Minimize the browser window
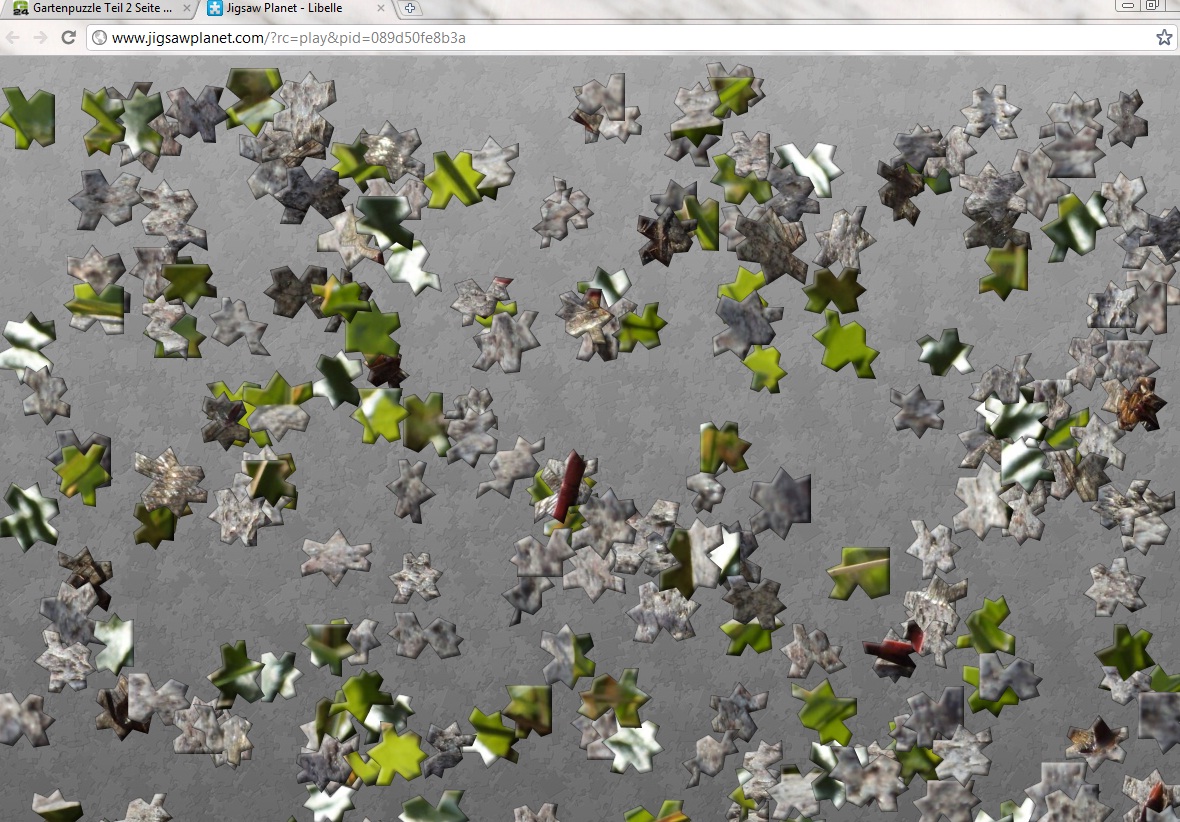 coord(1128,6)
